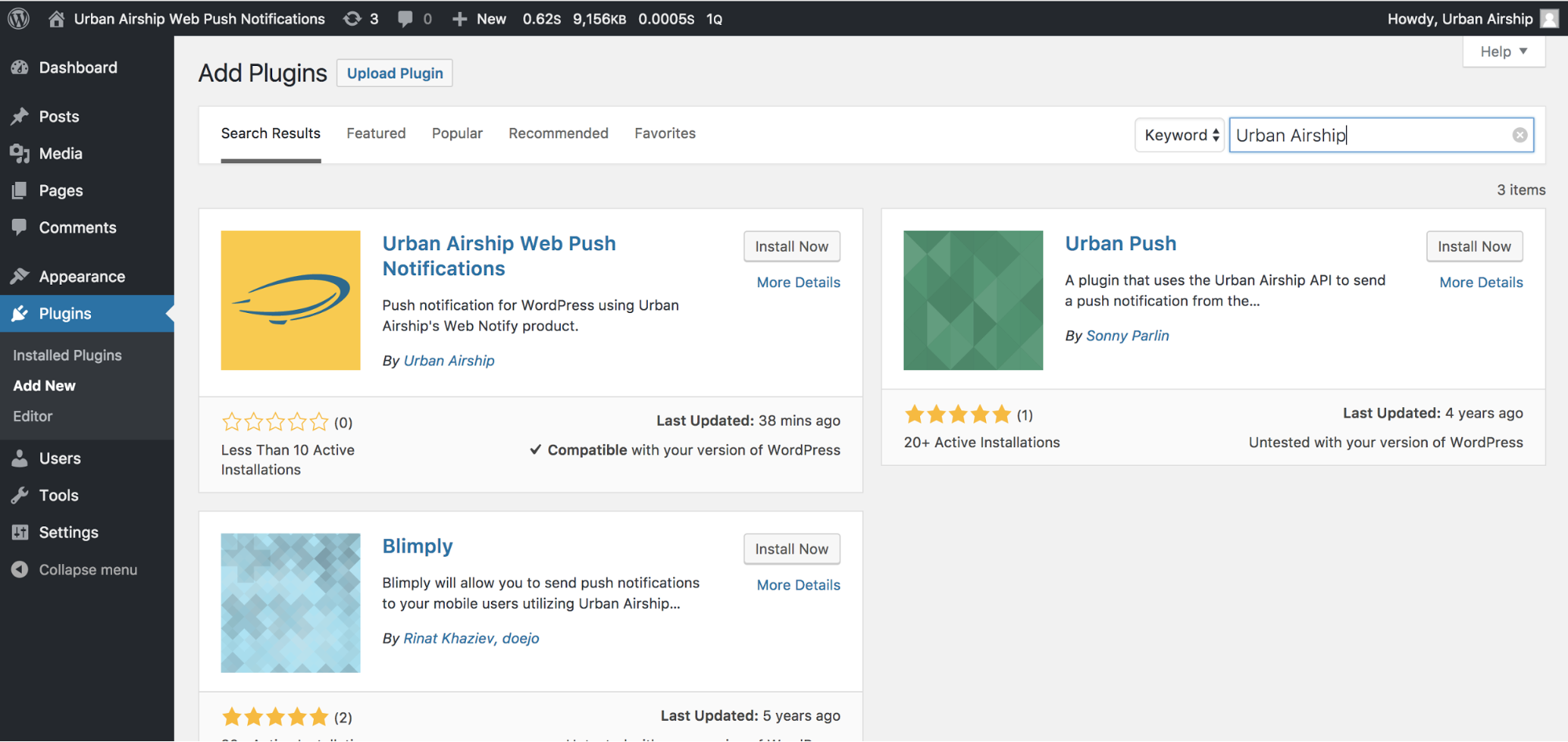Select the Media library icon in sidebar
The image size is (1568, 742).
coord(20,154)
